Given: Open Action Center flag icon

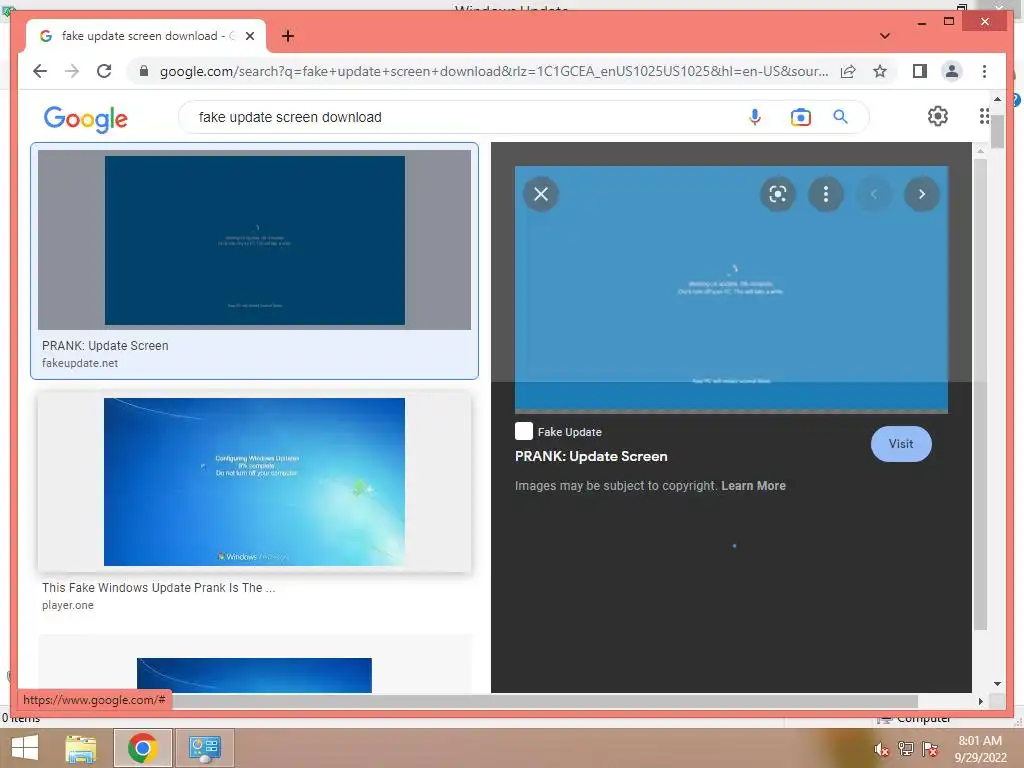Looking at the screenshot, I should click(930, 749).
